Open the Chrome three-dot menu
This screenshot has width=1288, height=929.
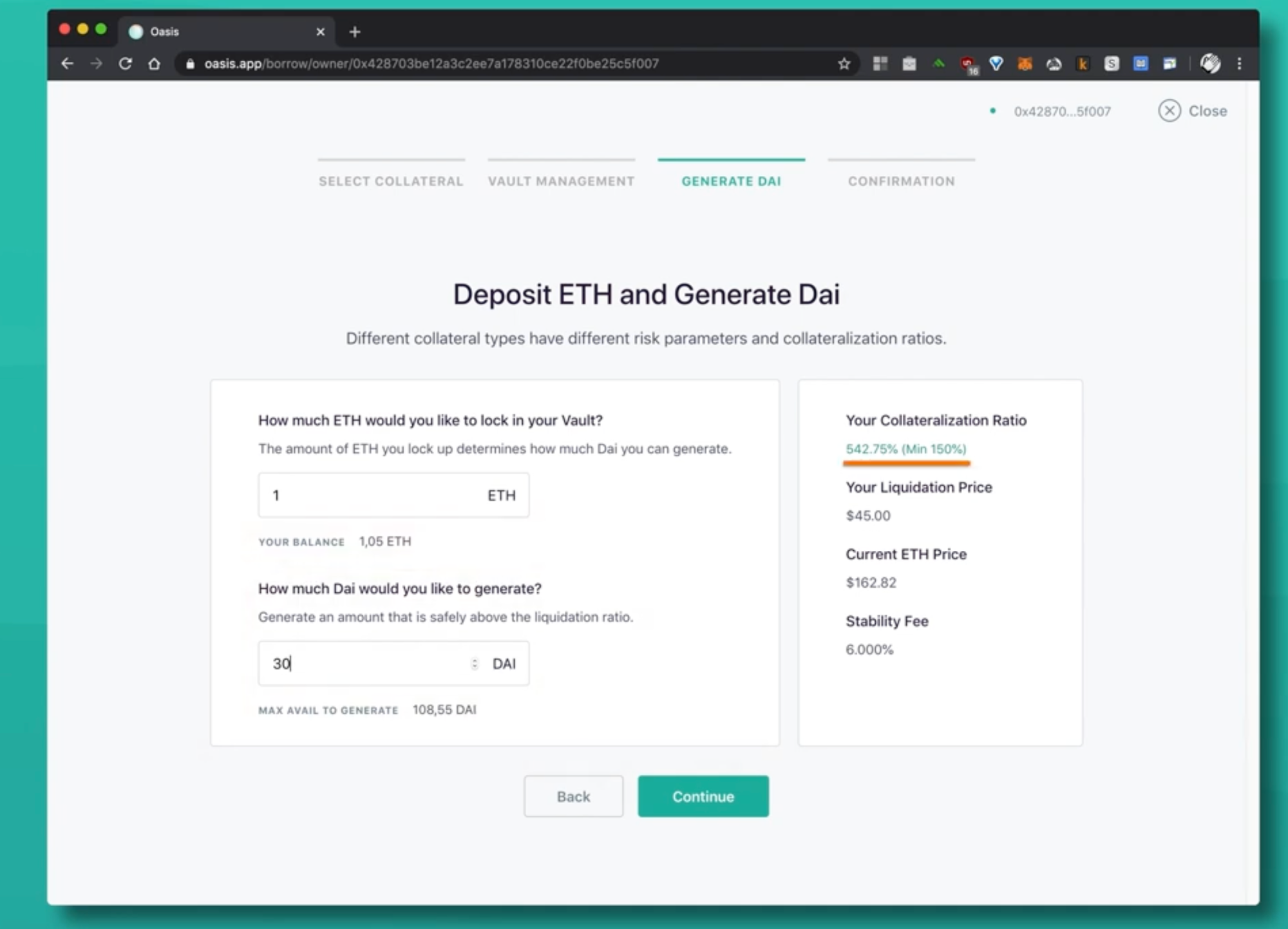pos(1239,64)
